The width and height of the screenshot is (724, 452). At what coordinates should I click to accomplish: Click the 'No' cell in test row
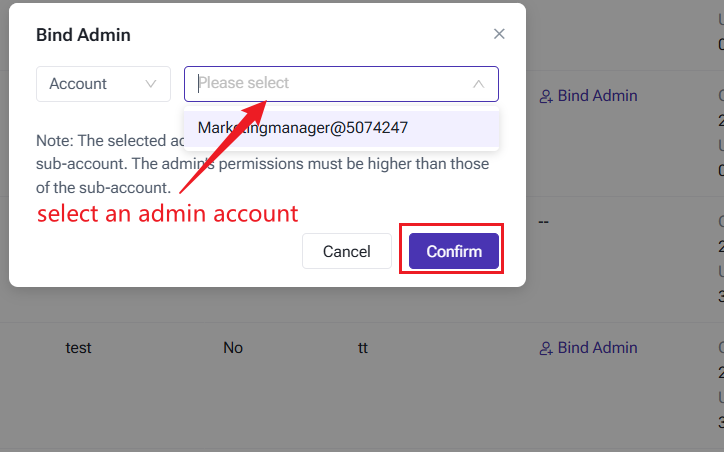pyautogui.click(x=233, y=348)
